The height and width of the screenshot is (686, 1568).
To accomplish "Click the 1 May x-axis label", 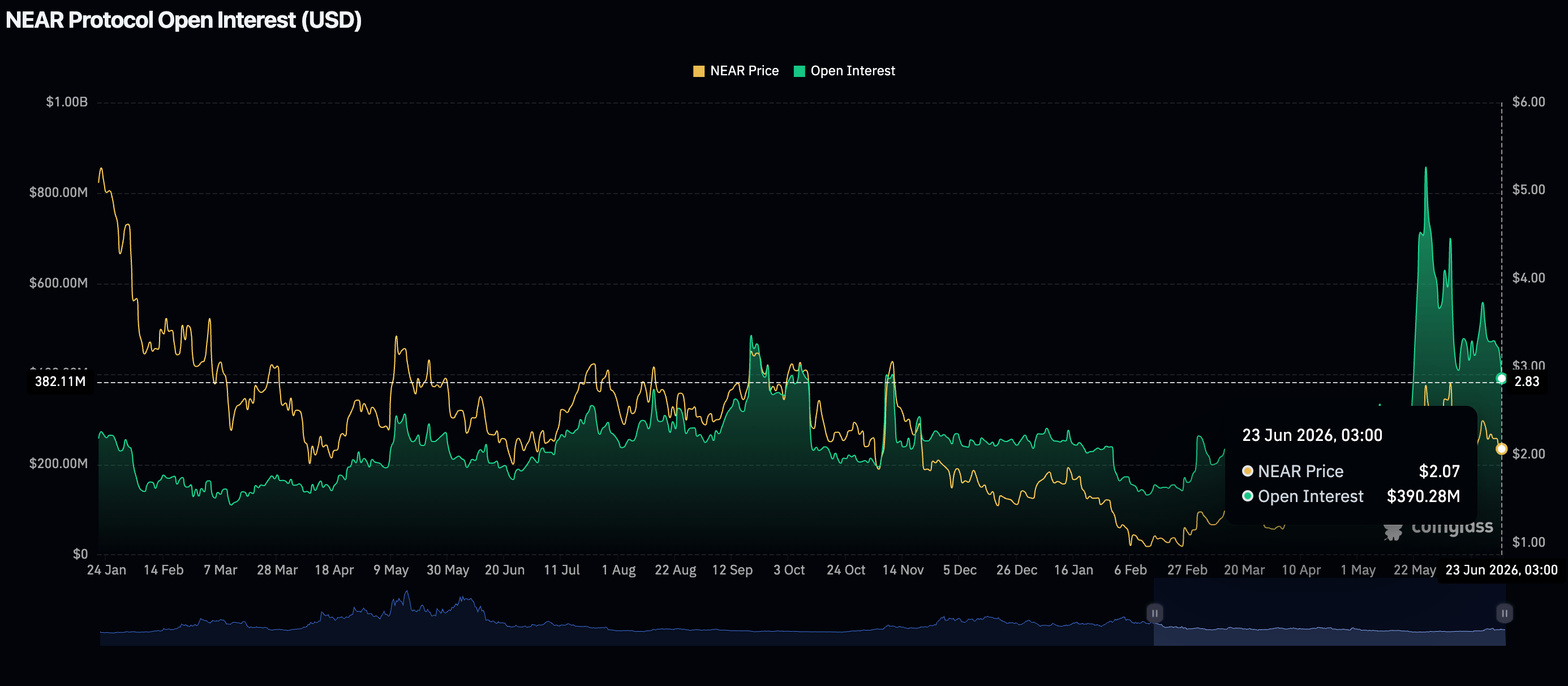I will click(x=1359, y=571).
